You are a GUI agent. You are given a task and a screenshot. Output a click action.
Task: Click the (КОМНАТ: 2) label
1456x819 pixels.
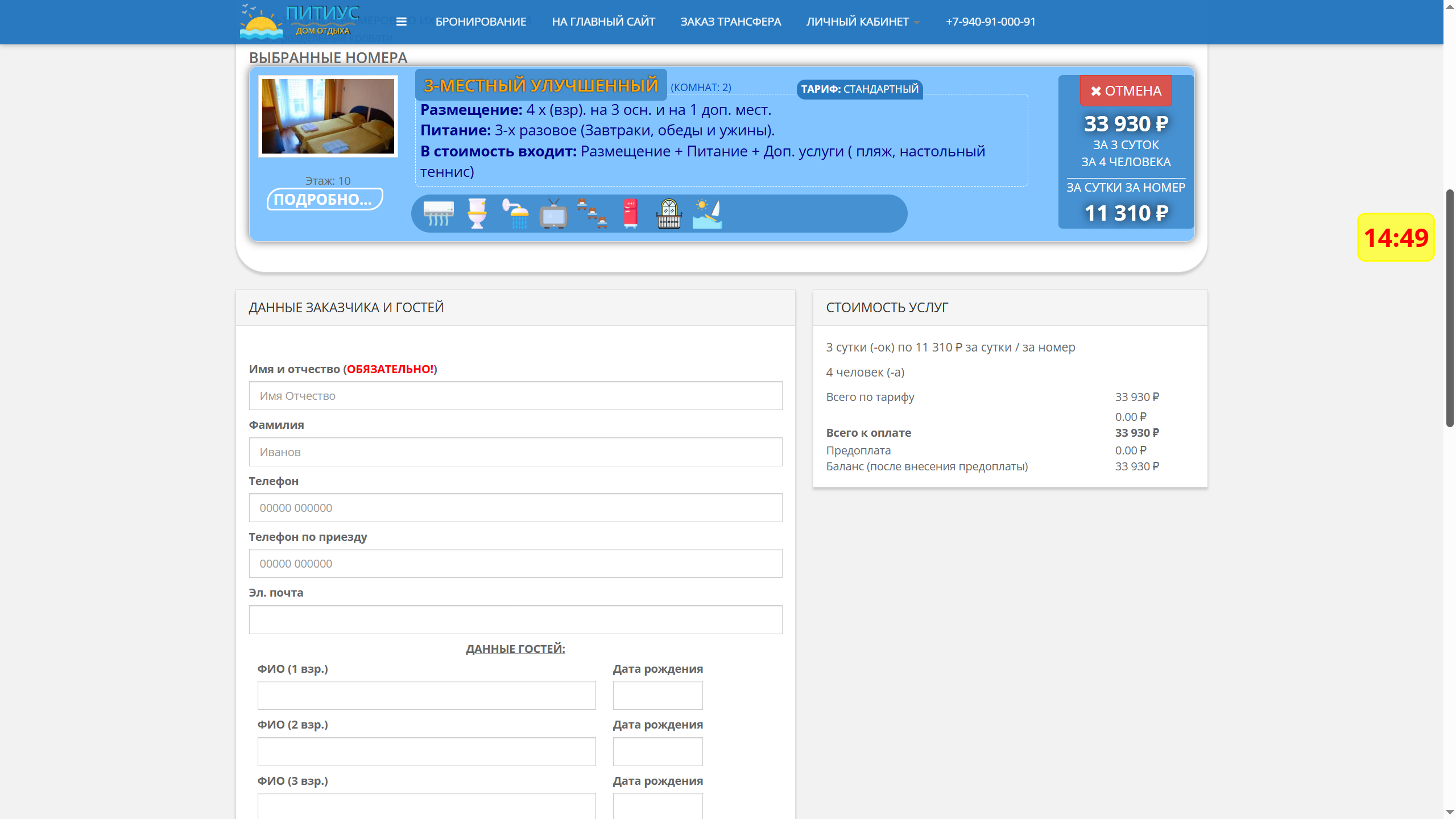(701, 87)
